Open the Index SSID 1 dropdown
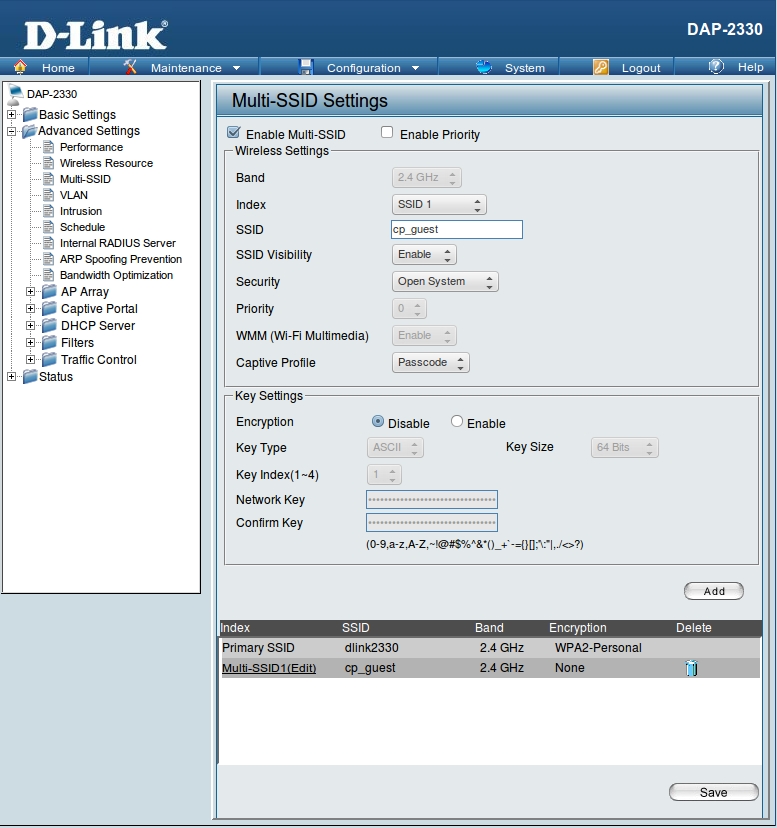The image size is (777, 828). 438,205
